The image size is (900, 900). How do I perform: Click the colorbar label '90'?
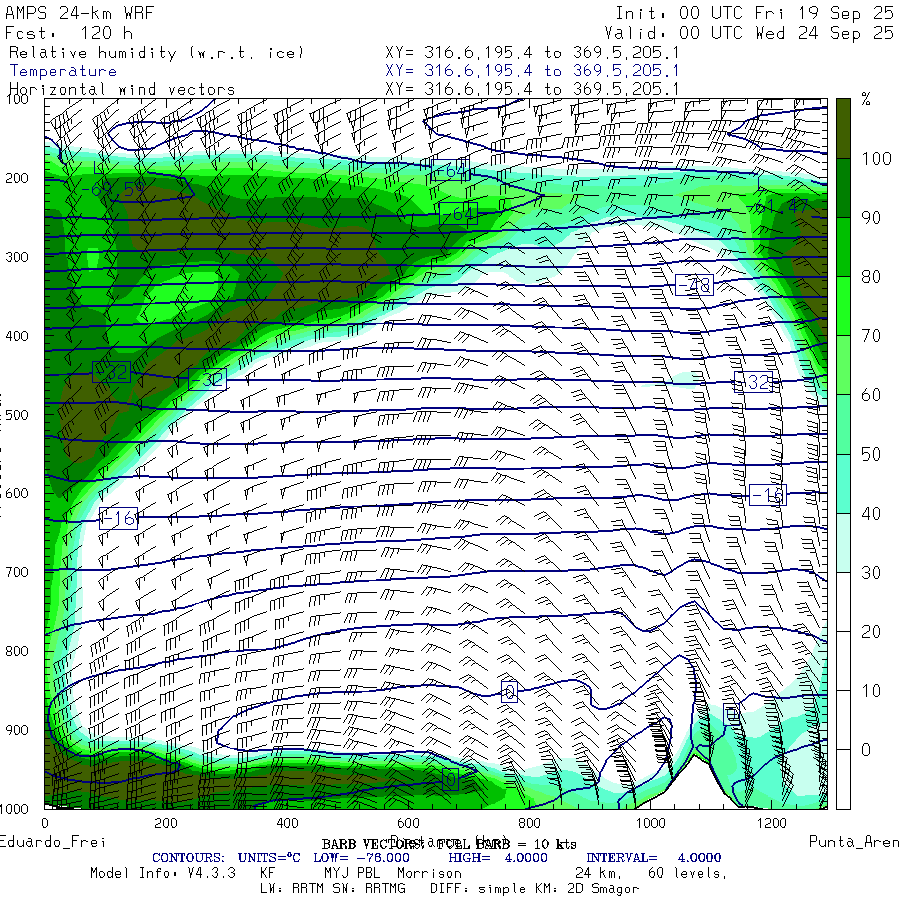tap(871, 218)
